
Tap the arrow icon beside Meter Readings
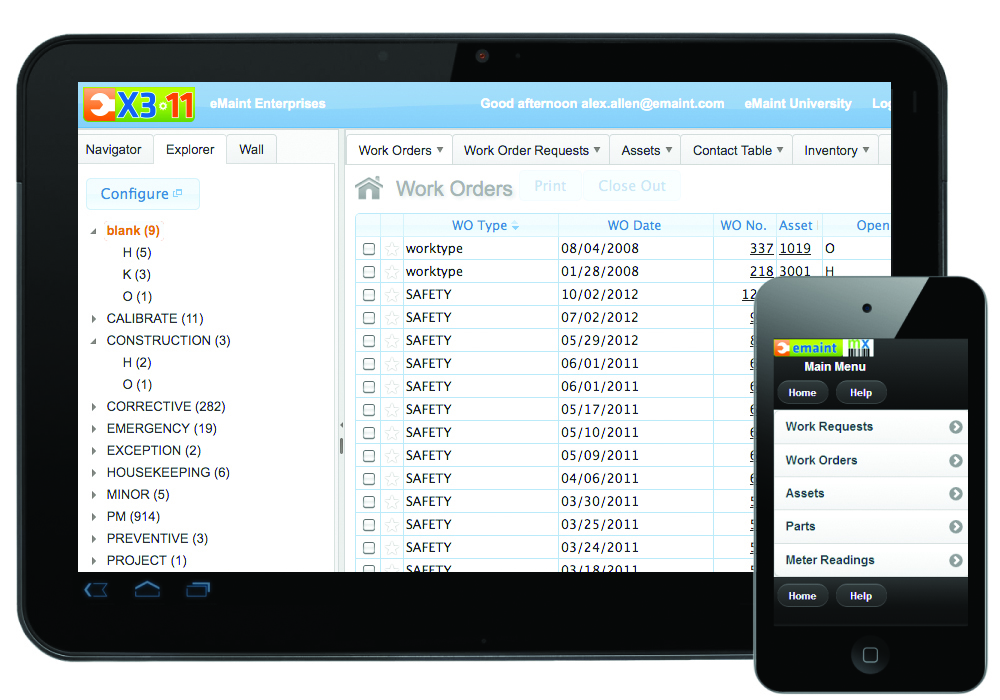tap(955, 560)
